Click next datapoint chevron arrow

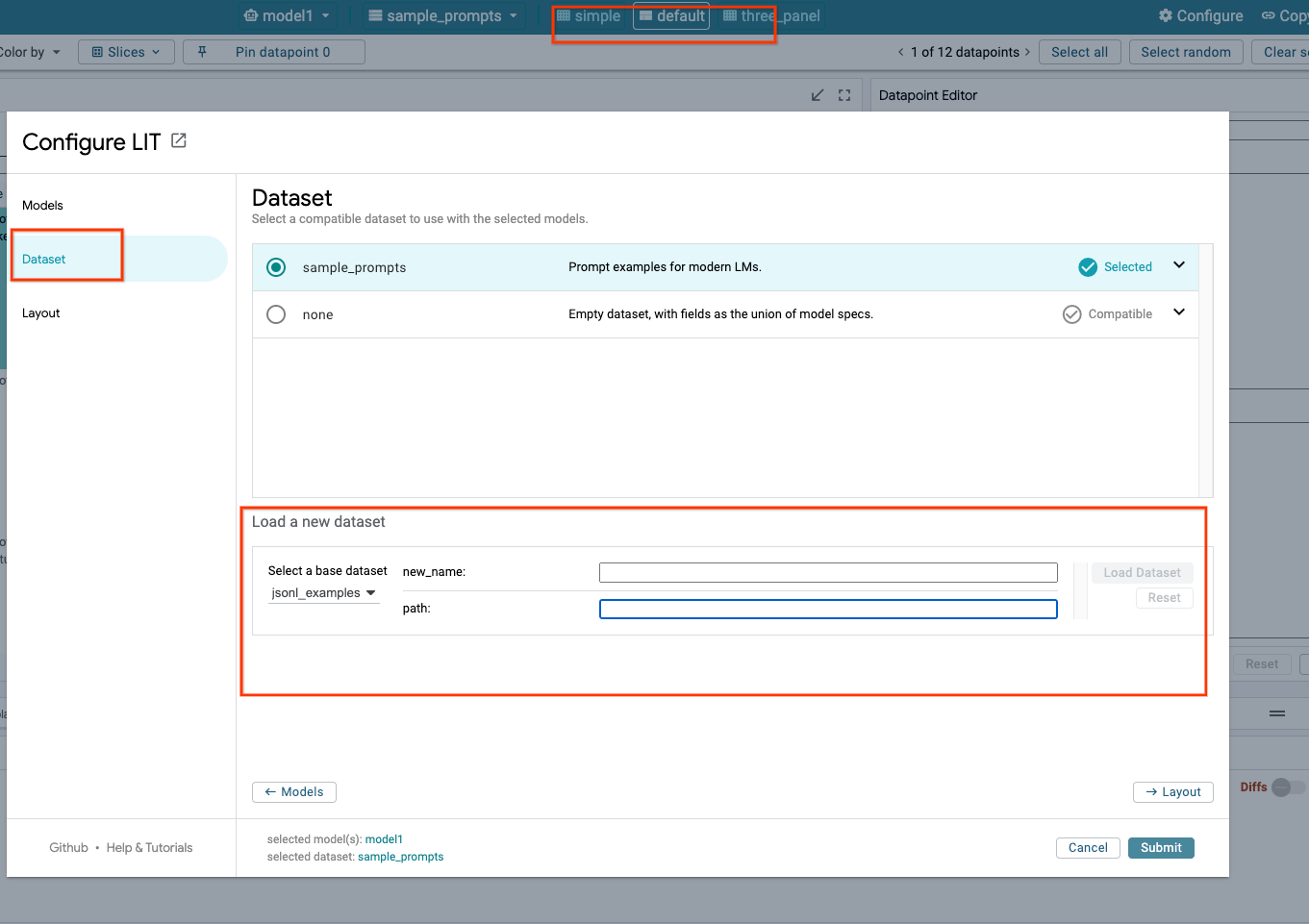click(1027, 52)
